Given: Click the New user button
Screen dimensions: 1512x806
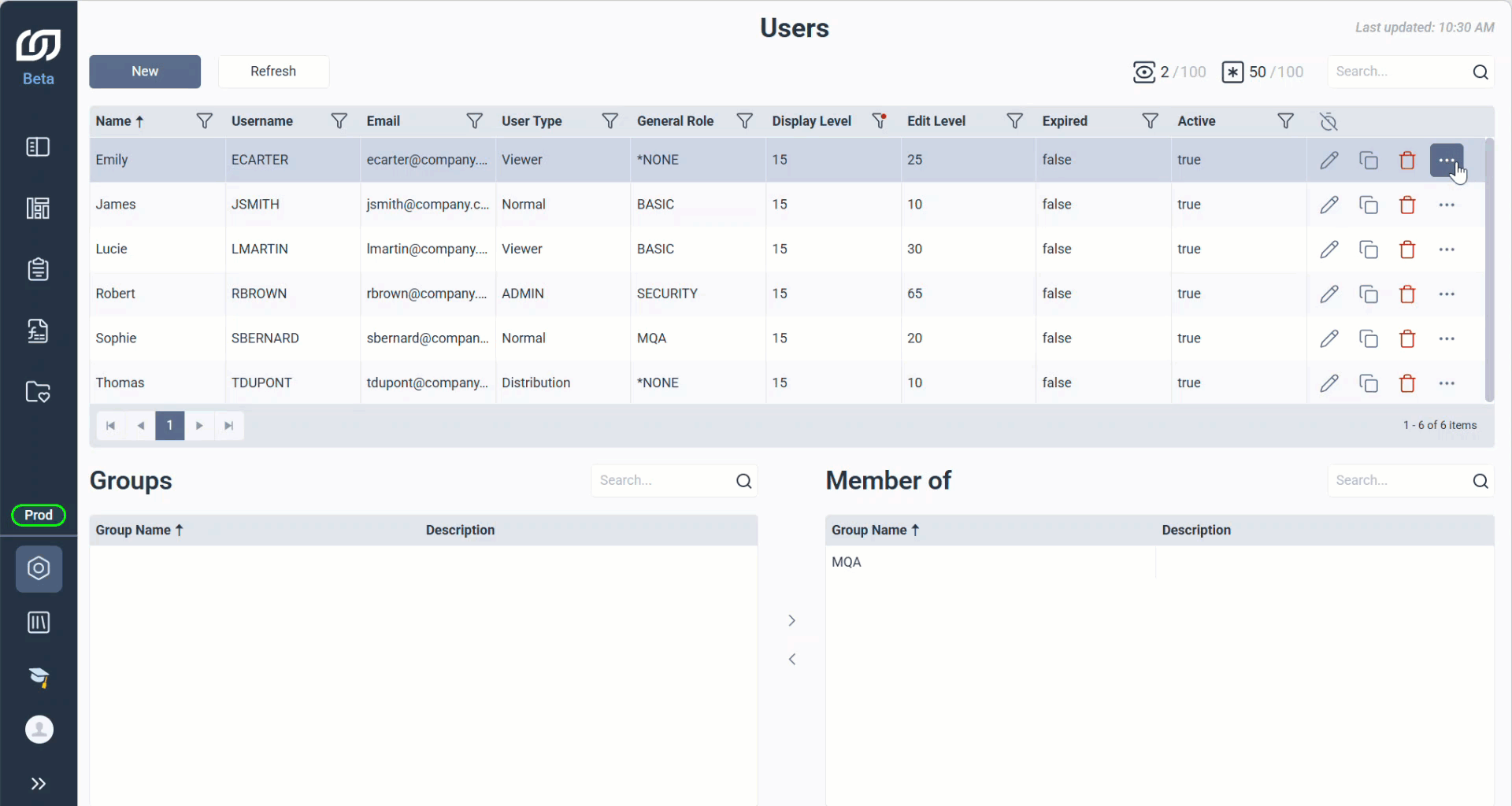Looking at the screenshot, I should [x=145, y=72].
